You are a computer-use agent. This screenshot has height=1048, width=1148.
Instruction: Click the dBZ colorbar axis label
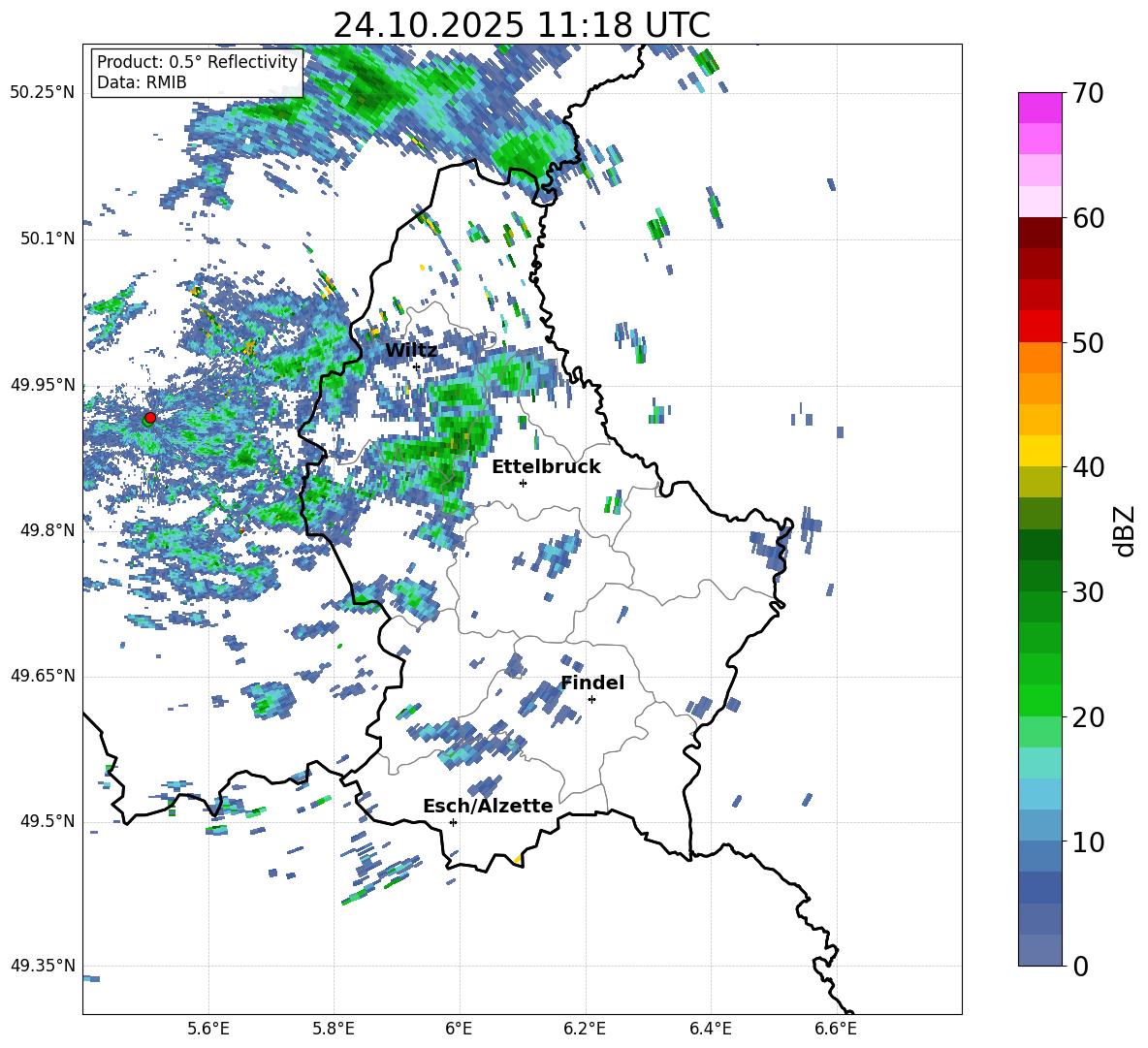[x=1124, y=530]
